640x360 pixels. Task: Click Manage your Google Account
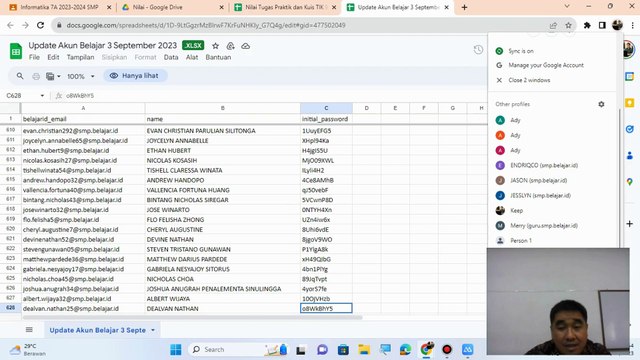coord(546,65)
